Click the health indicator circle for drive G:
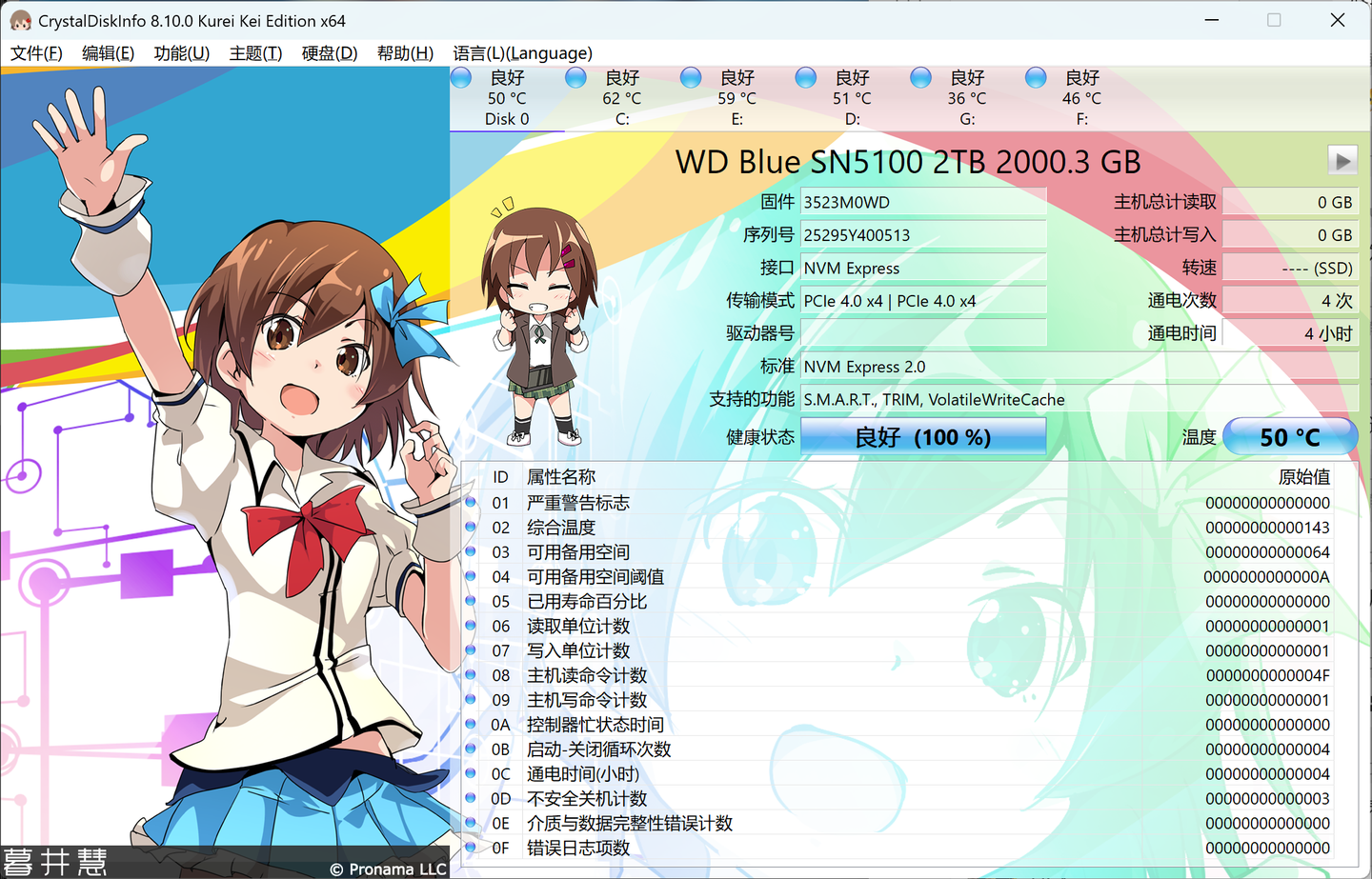Screen dimensions: 1372x879 920,77
